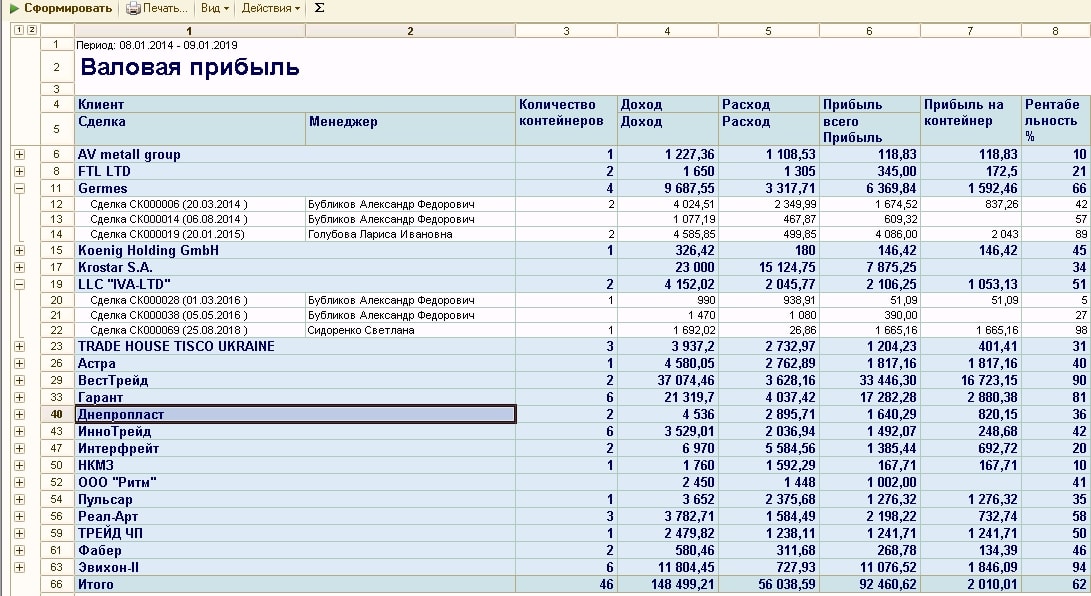Click the green Сформировать play icon
The width and height of the screenshot is (1091, 596).
[14, 8]
